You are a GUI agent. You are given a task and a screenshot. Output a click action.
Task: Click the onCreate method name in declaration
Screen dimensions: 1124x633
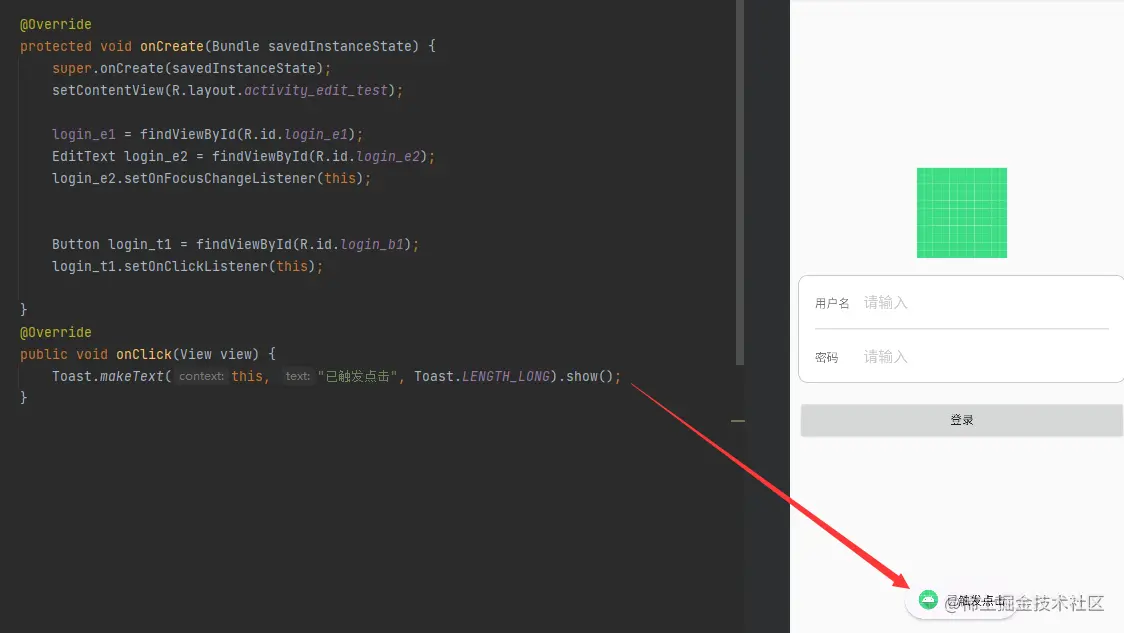pos(171,46)
